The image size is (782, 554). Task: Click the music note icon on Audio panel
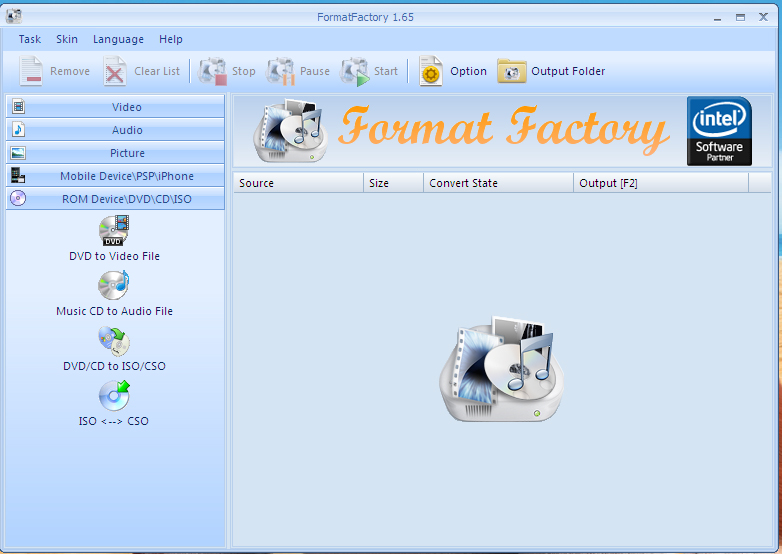[18, 129]
